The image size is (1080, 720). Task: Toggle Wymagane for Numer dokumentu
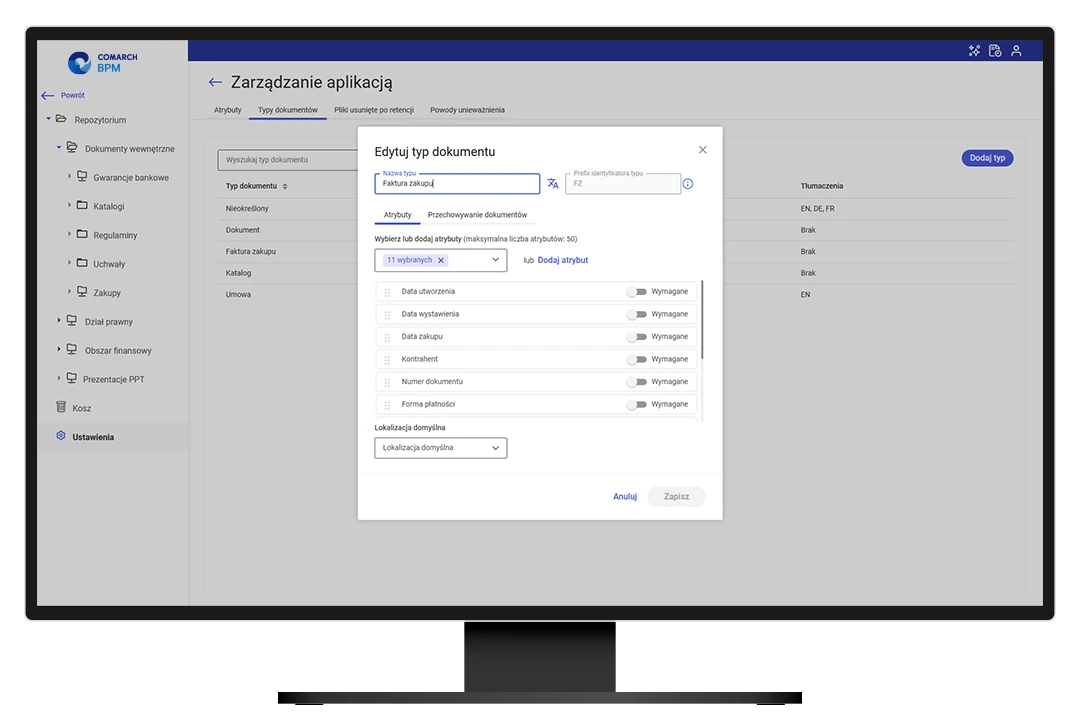click(x=636, y=382)
